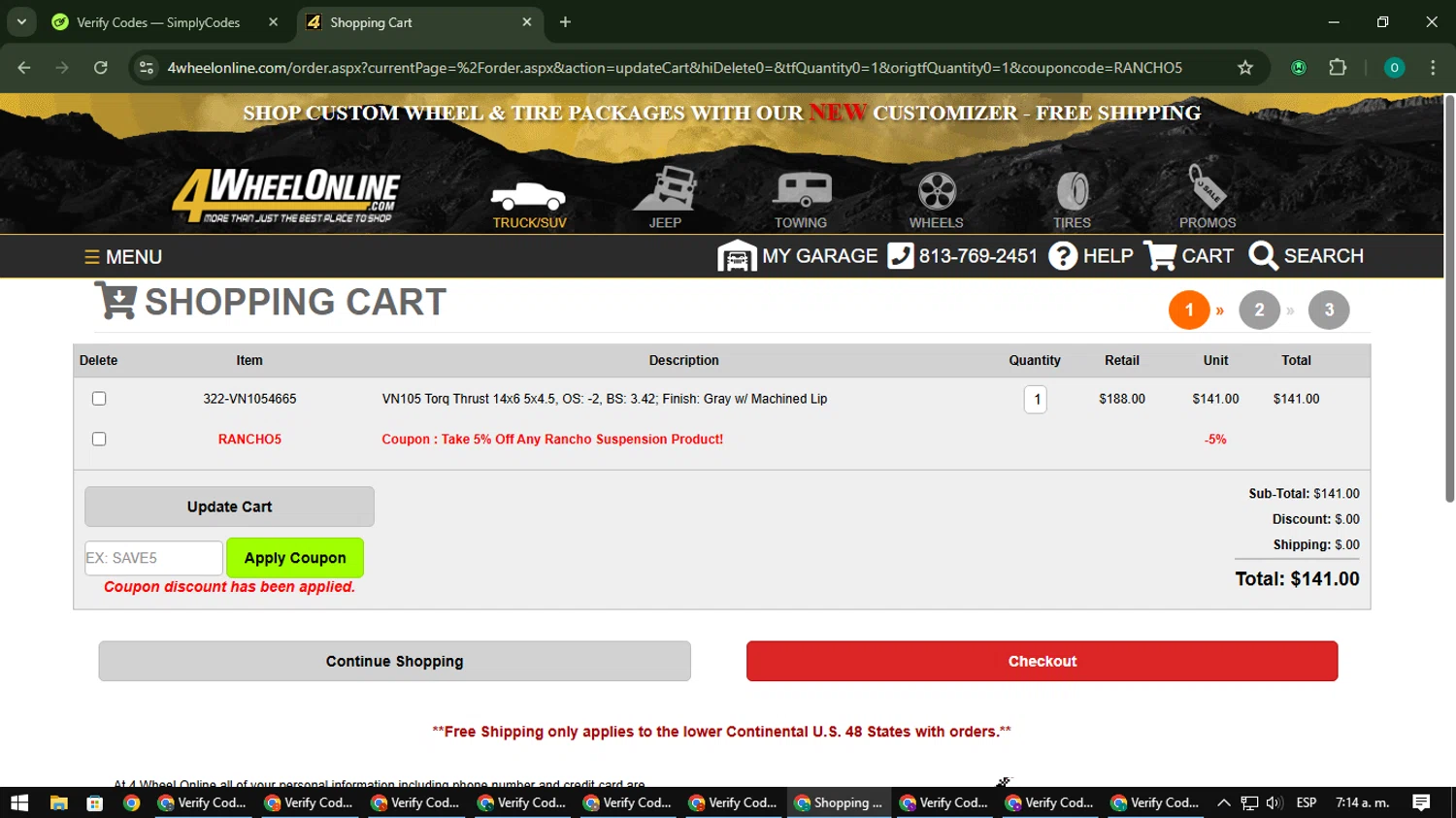
Task: Click the coupon code input field
Action: (153, 558)
